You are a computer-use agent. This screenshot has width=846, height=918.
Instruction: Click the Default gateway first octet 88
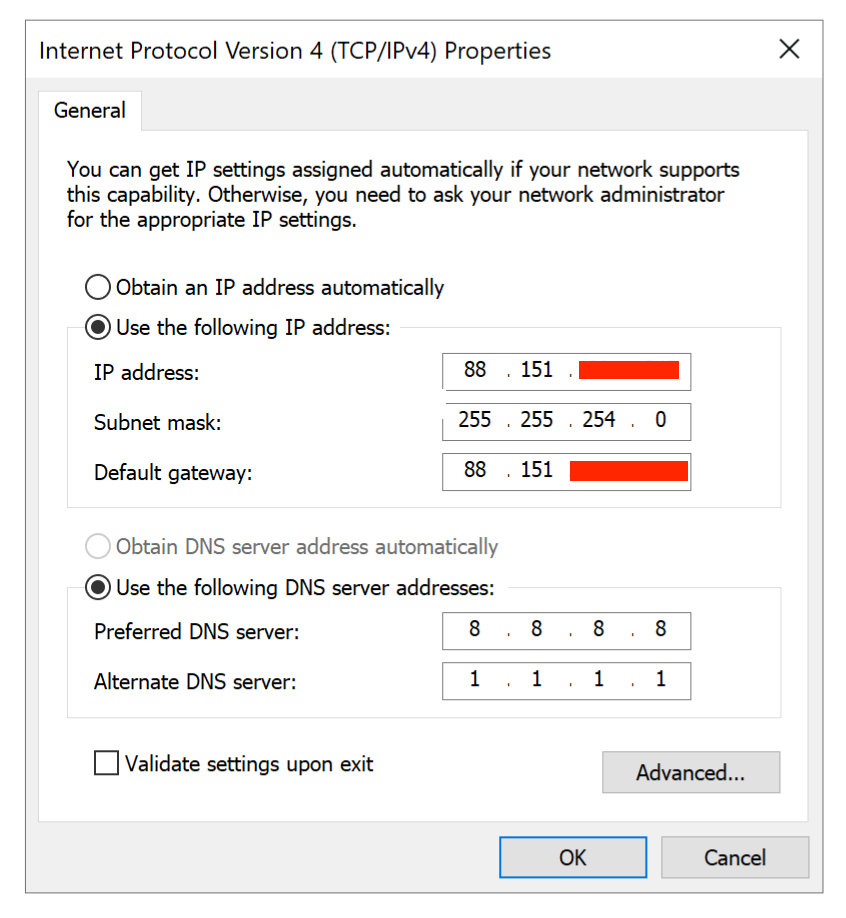[x=475, y=470]
